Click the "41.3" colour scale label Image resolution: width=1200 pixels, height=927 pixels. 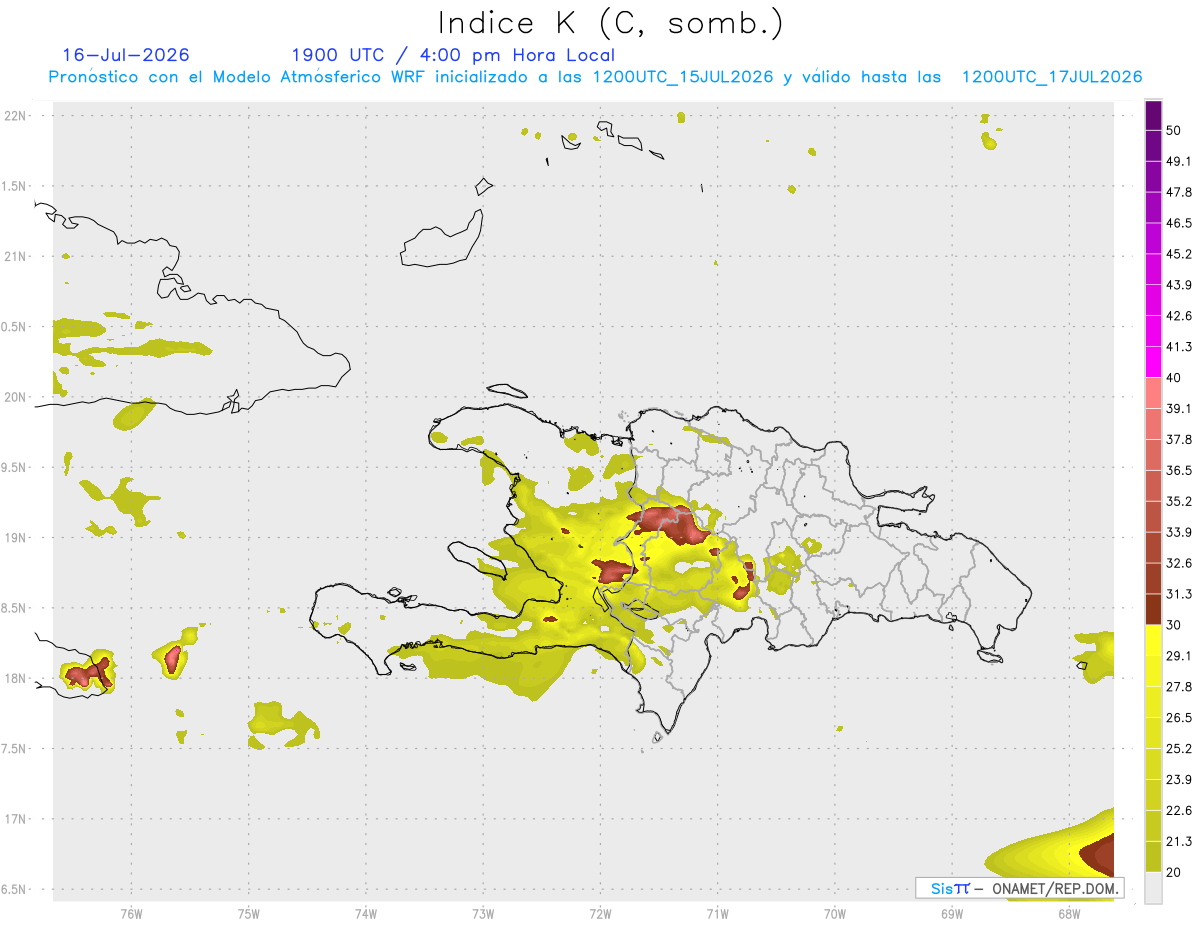tap(1179, 347)
